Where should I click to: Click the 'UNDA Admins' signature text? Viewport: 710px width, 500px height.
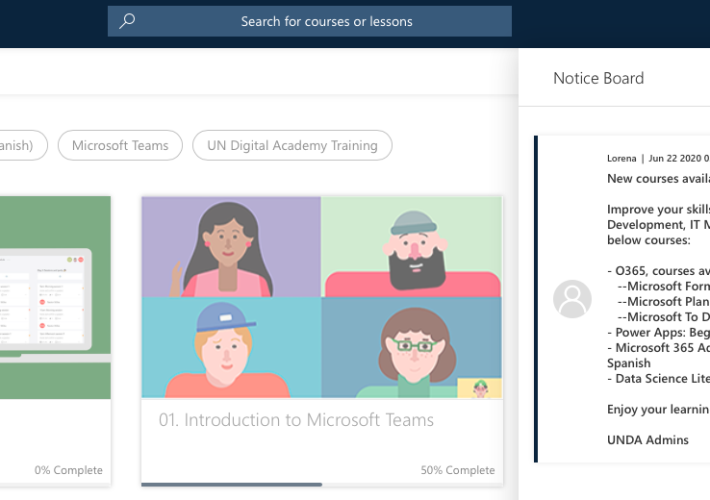[x=647, y=440]
